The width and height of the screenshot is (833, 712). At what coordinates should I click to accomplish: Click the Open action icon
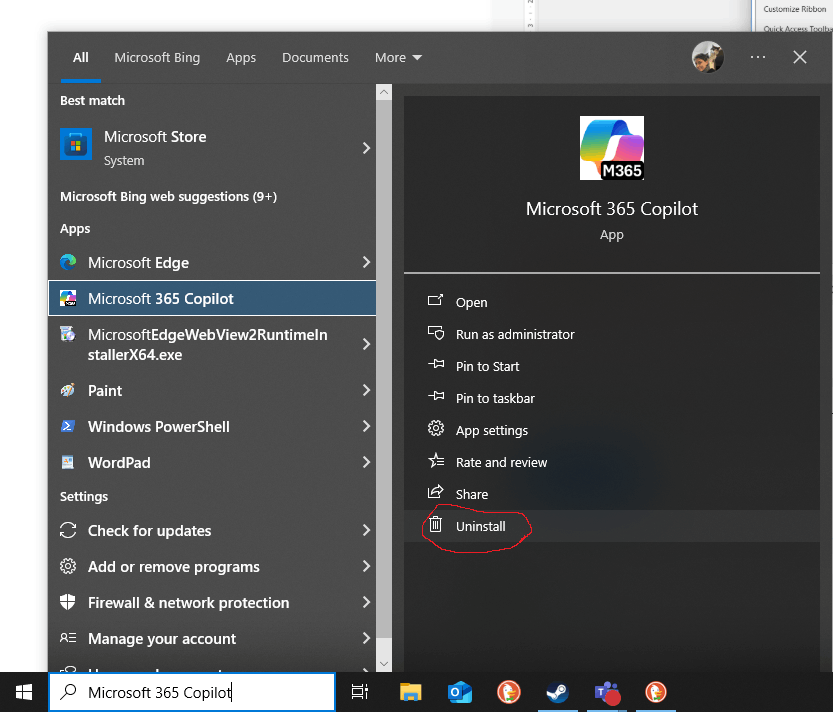(436, 301)
